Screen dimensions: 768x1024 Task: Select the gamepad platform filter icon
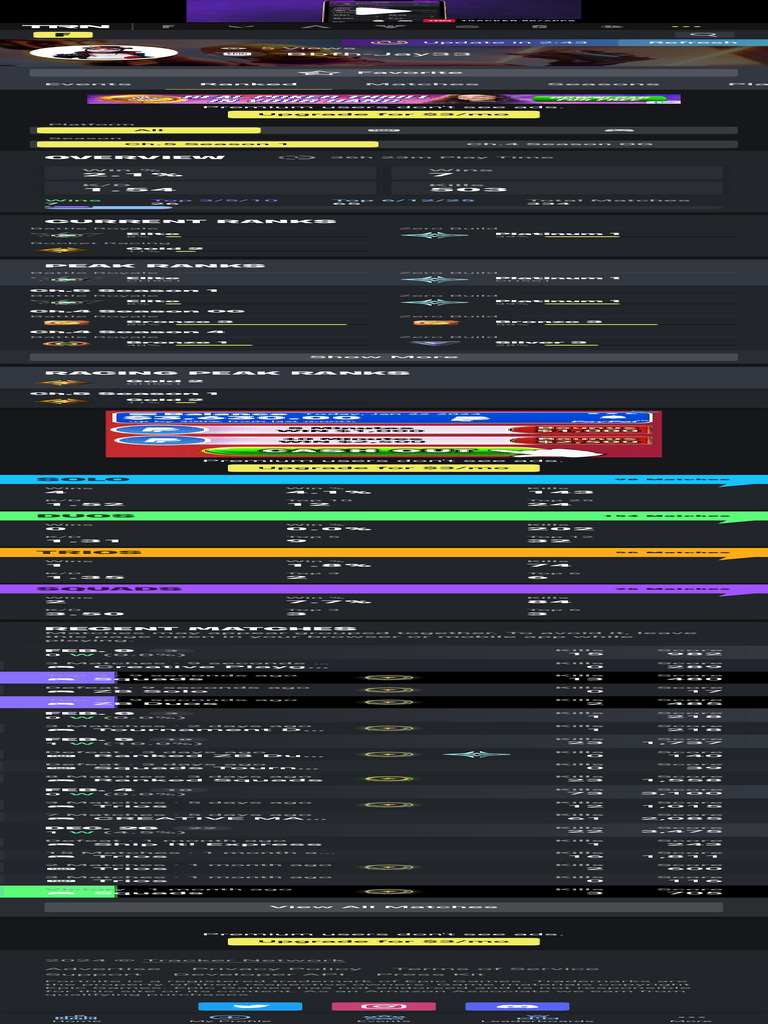tap(618, 130)
